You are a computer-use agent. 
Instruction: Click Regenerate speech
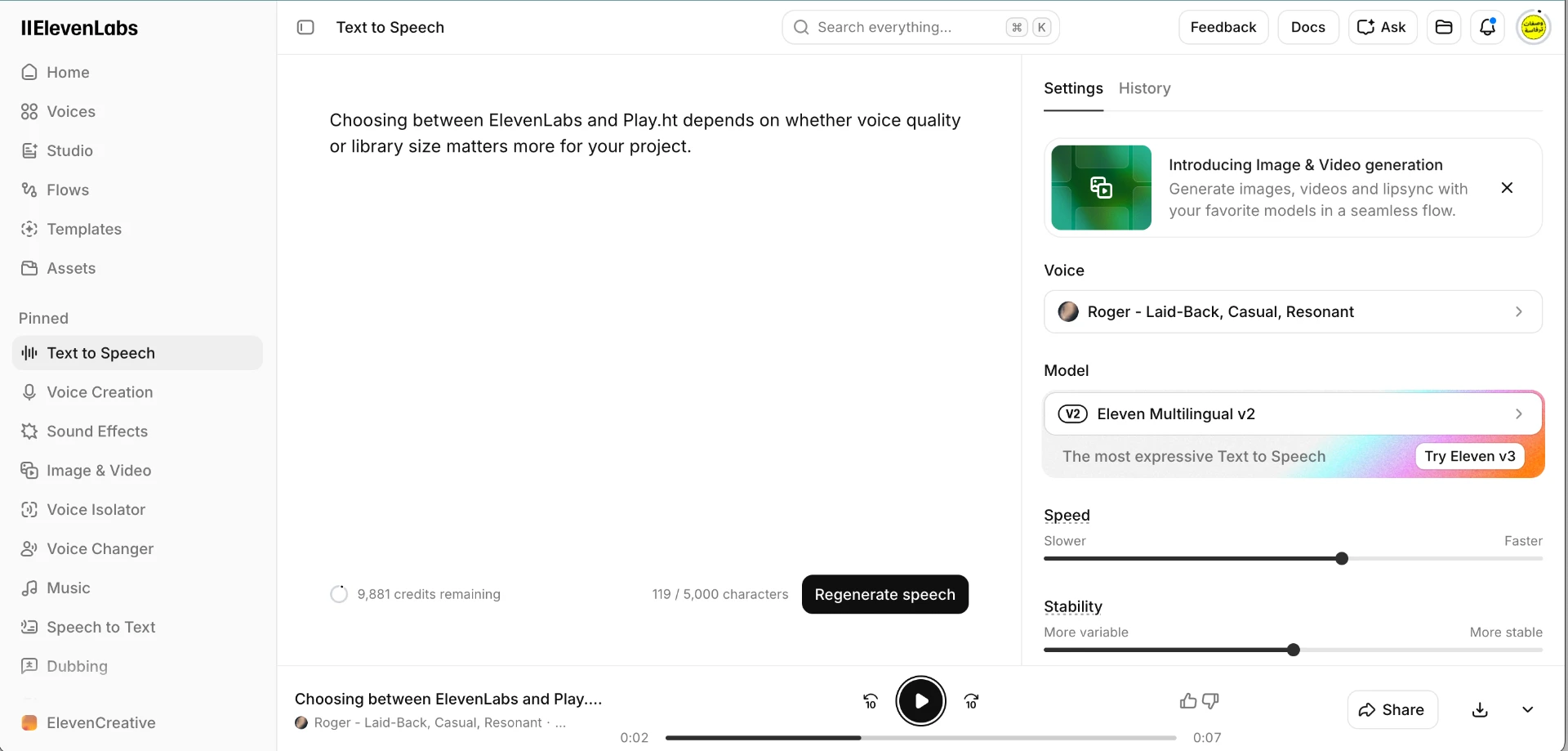(884, 594)
